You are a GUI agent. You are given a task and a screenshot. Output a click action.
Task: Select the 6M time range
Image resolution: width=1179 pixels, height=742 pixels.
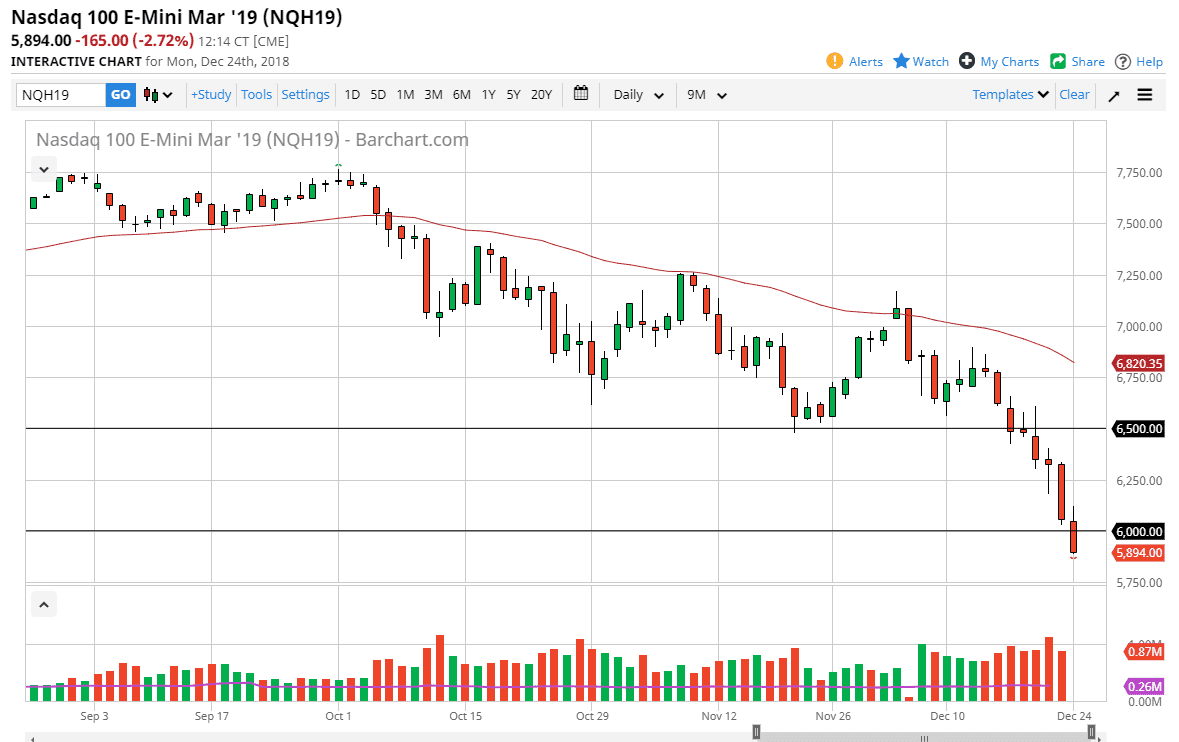point(461,94)
